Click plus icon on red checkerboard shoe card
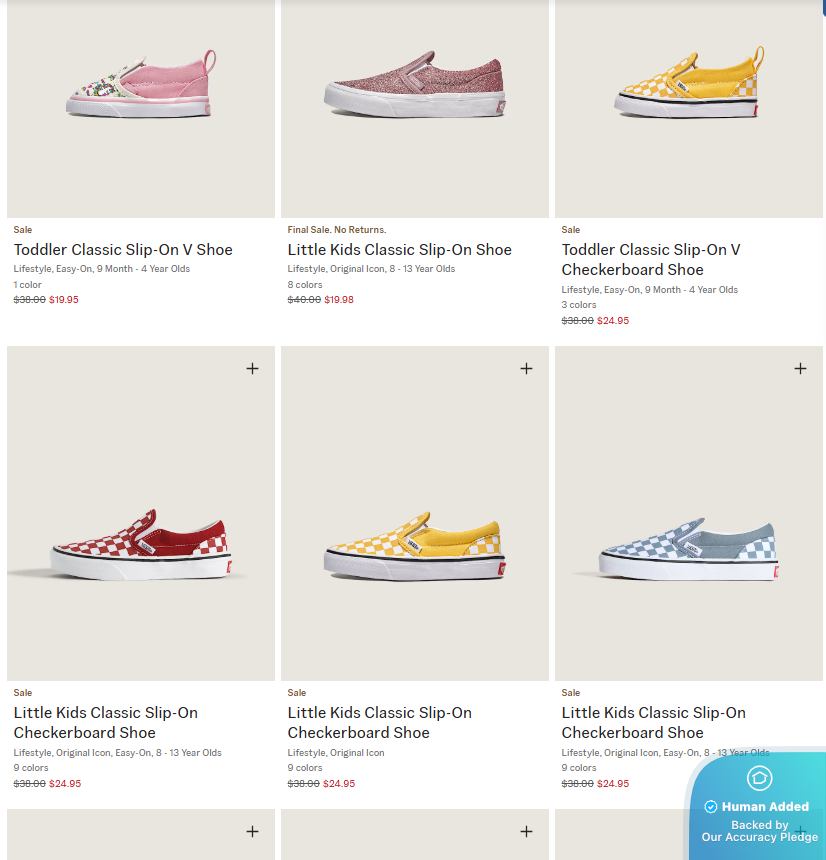This screenshot has height=860, width=826. [252, 368]
